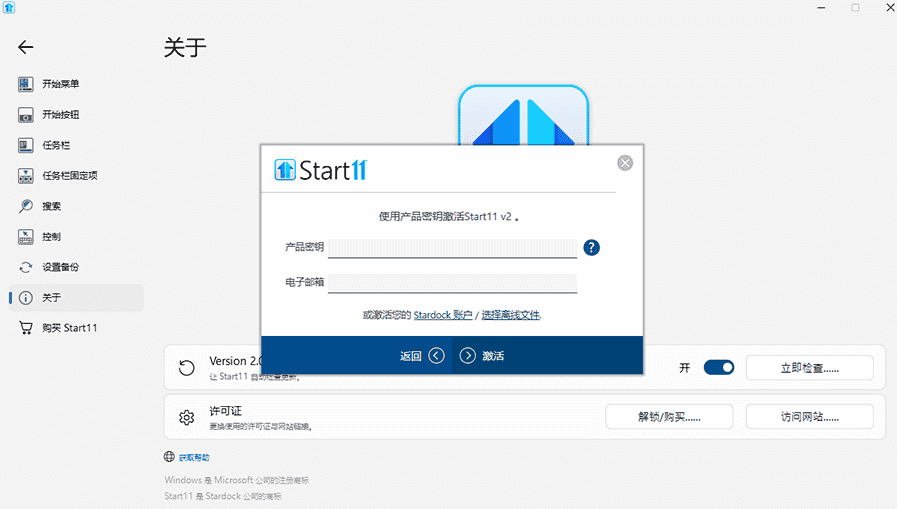Open the 开始按钮 settings page

(x=77, y=115)
